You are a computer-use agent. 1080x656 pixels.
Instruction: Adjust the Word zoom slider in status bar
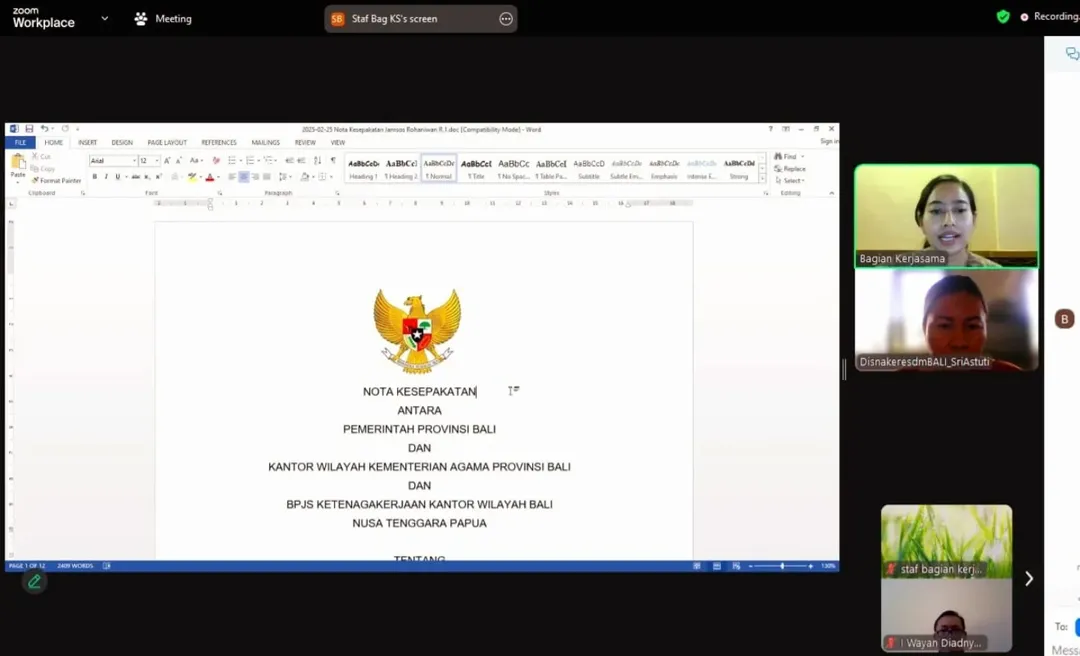[782, 566]
